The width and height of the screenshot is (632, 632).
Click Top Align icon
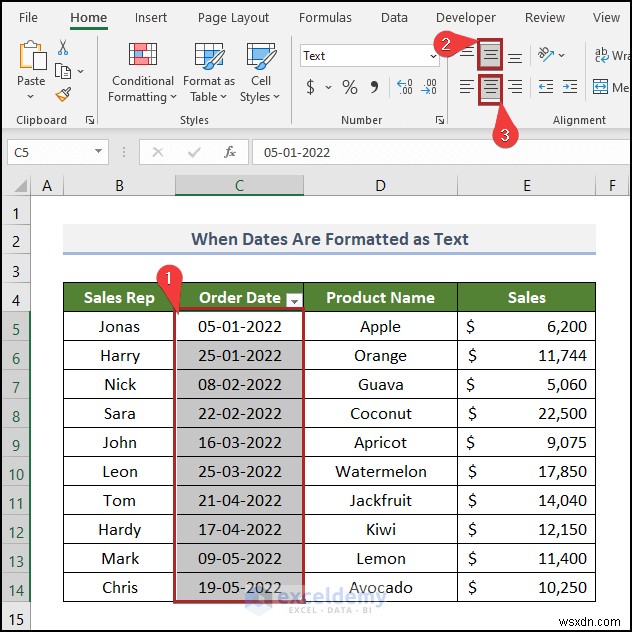coord(467,54)
